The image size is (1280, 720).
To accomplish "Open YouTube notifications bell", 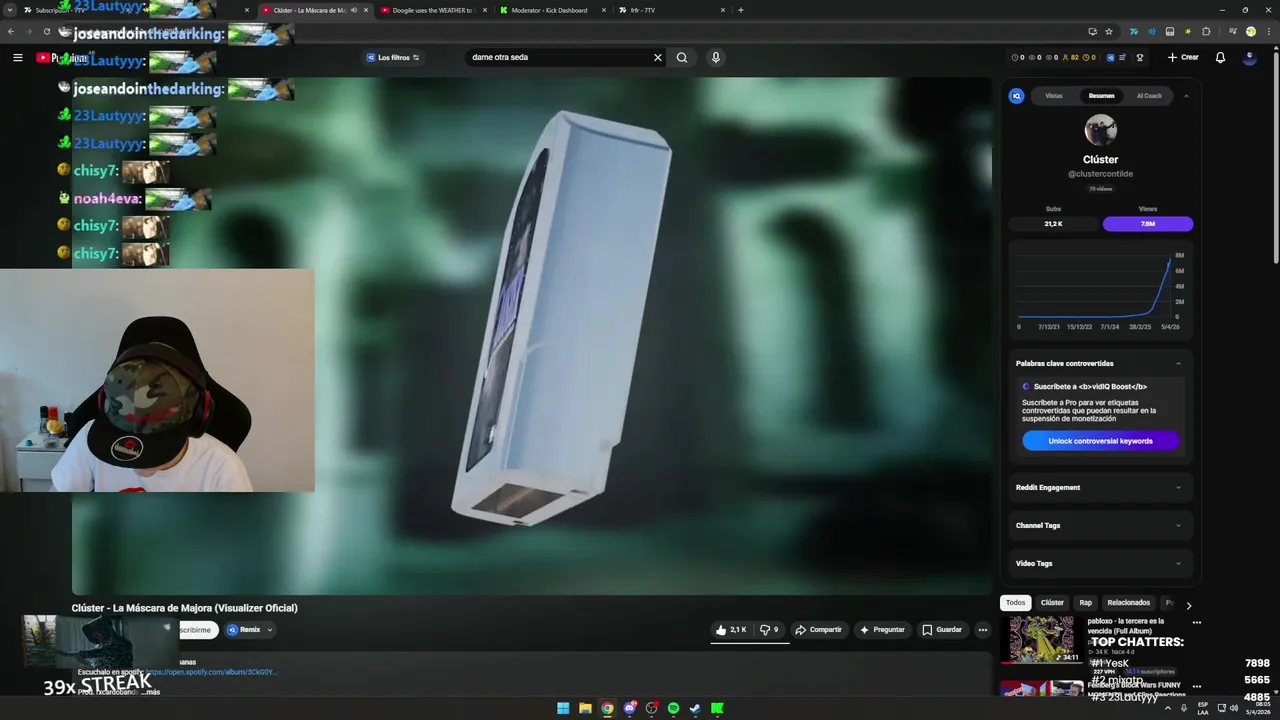I will [x=1220, y=58].
